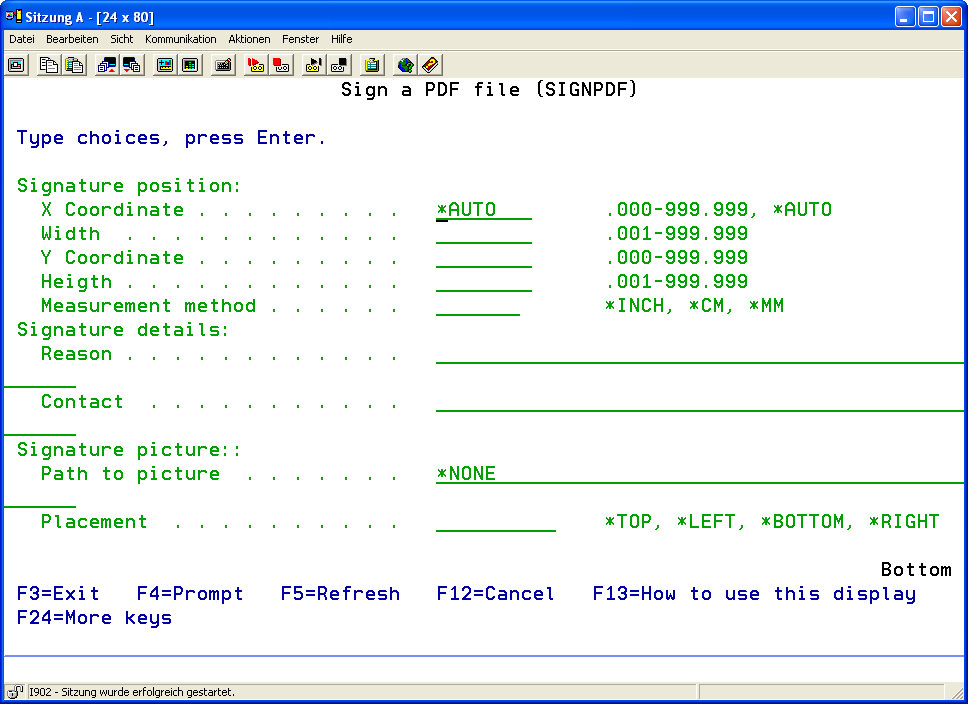This screenshot has width=968, height=704.
Task: Click the Copy toolbar icon
Action: pyautogui.click(x=48, y=65)
